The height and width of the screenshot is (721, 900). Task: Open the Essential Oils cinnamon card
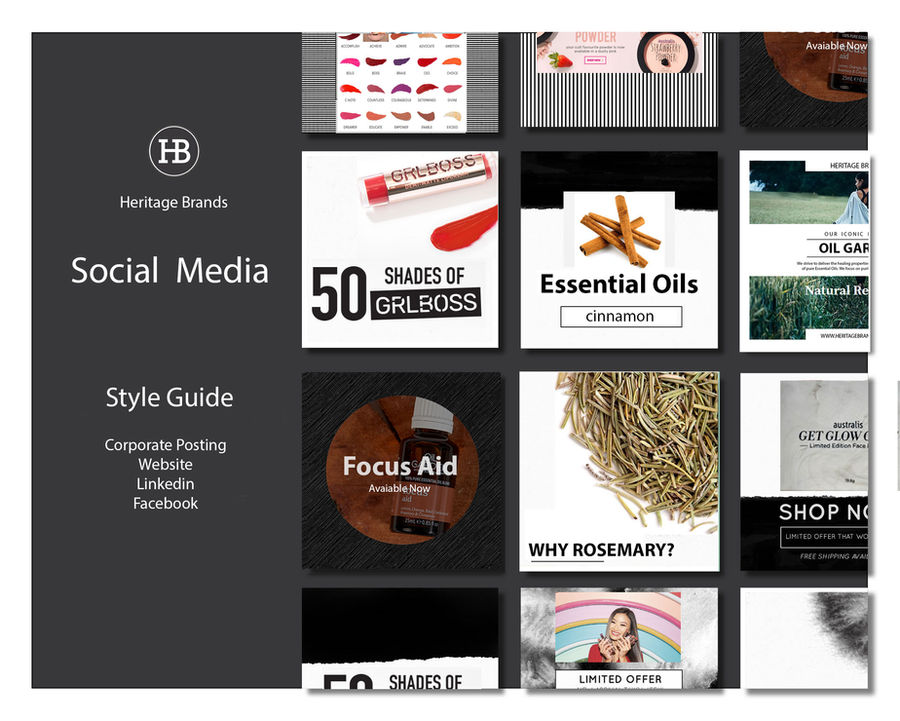(x=619, y=250)
